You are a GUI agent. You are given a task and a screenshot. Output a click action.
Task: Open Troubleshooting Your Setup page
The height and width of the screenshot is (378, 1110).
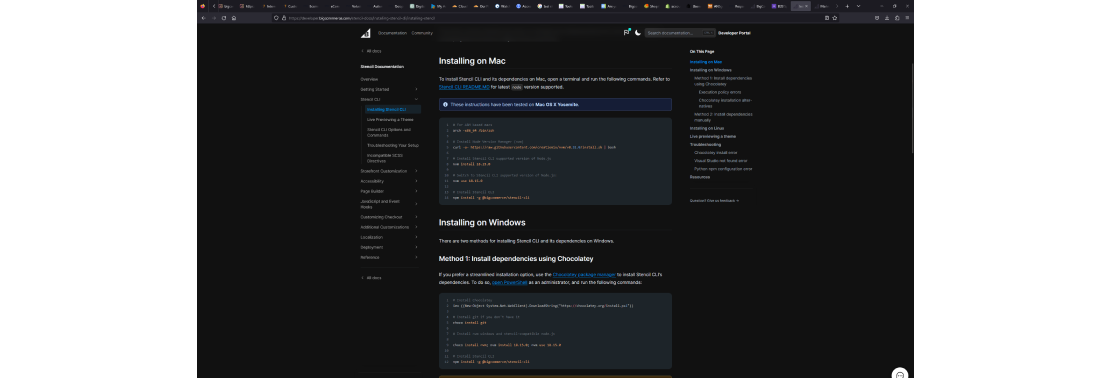(x=393, y=145)
